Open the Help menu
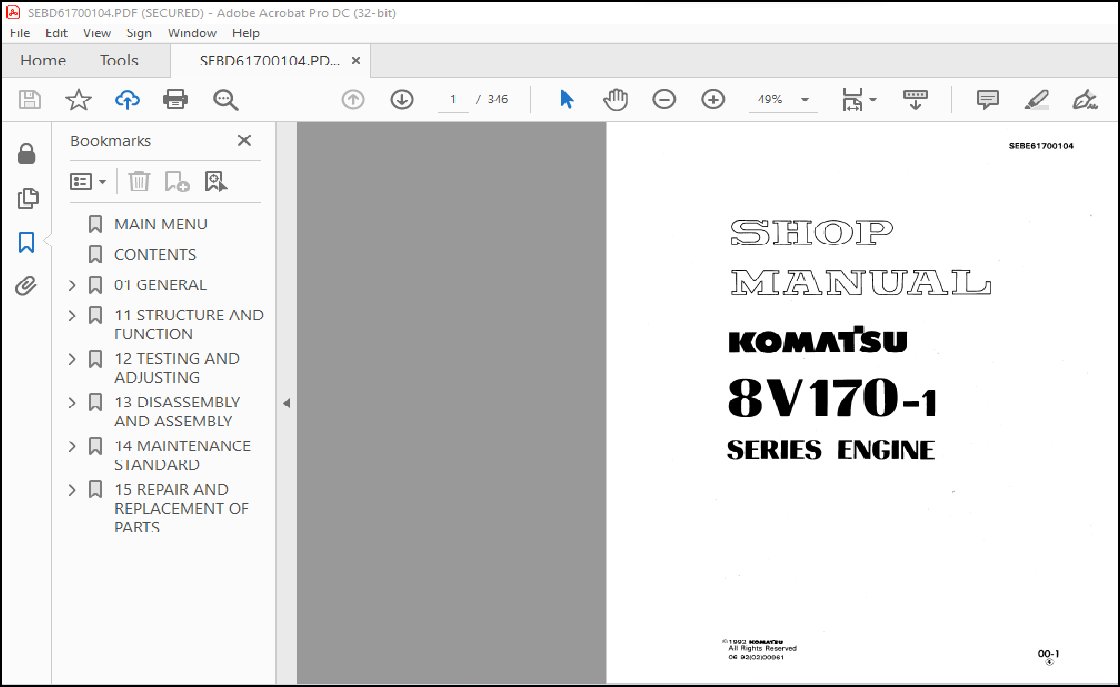Screen dimensions: 1120x687 point(246,33)
